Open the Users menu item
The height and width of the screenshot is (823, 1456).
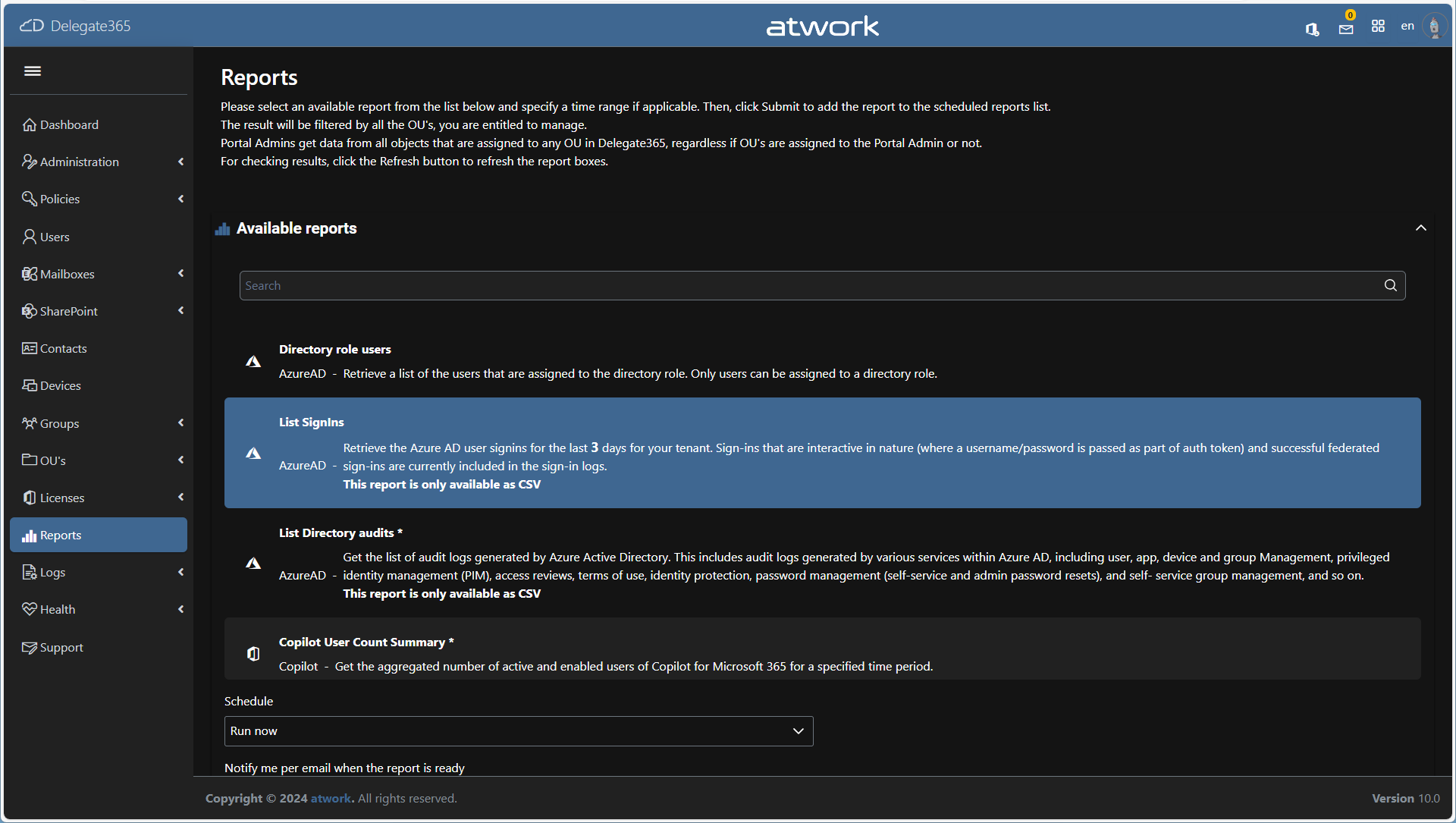tap(99, 237)
